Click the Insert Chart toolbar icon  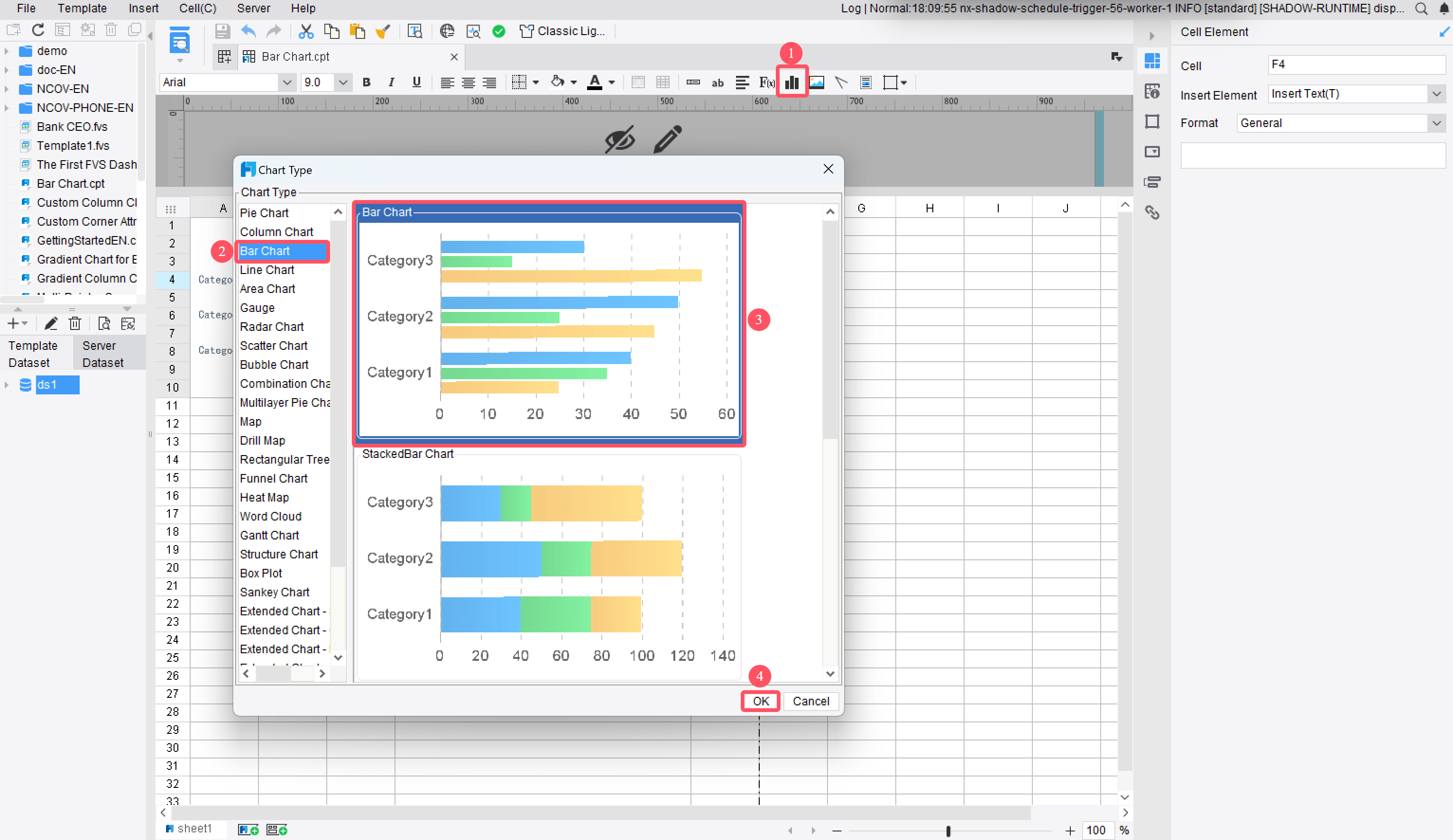click(x=791, y=82)
